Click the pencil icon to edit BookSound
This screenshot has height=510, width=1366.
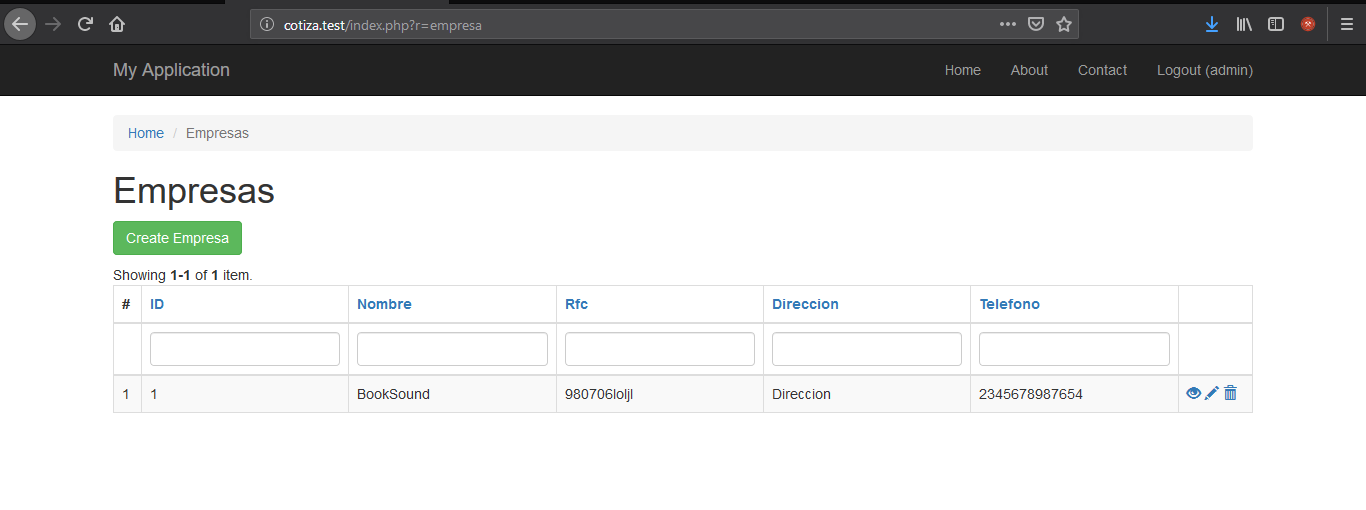pyautogui.click(x=1211, y=394)
